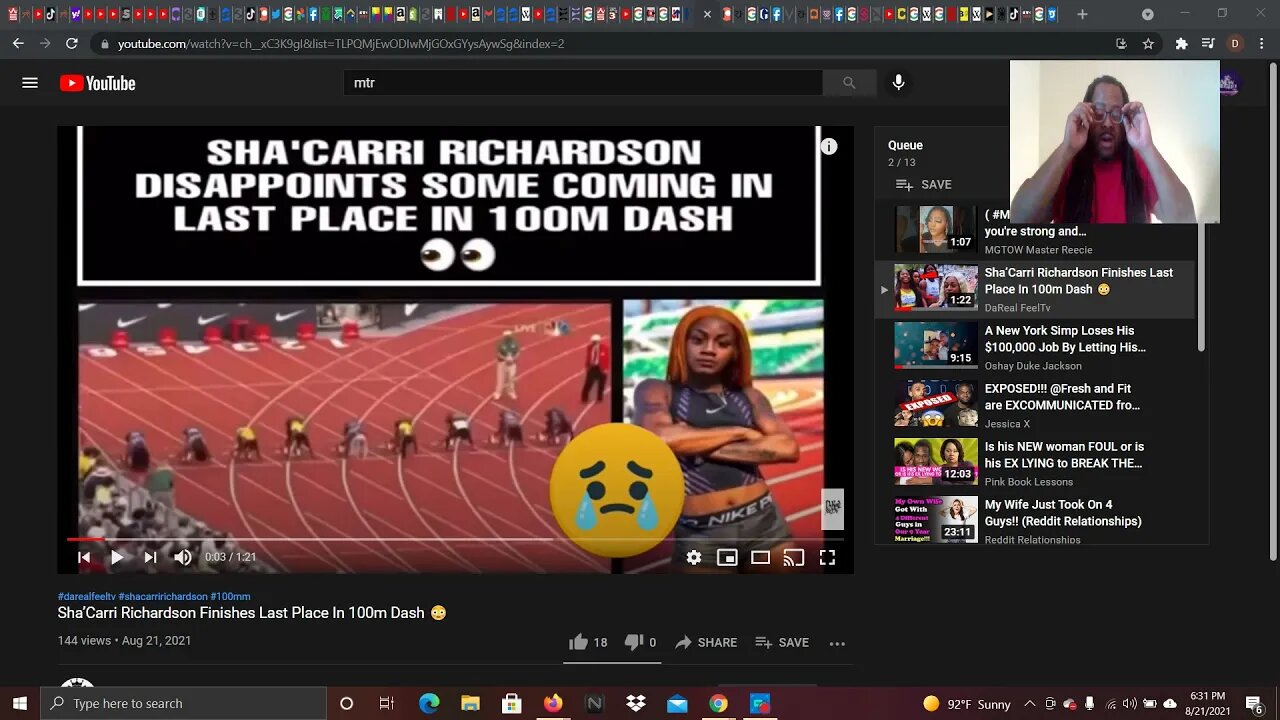The height and width of the screenshot is (720, 1280).
Task: Open the system tray volume icon
Action: 1129,703
